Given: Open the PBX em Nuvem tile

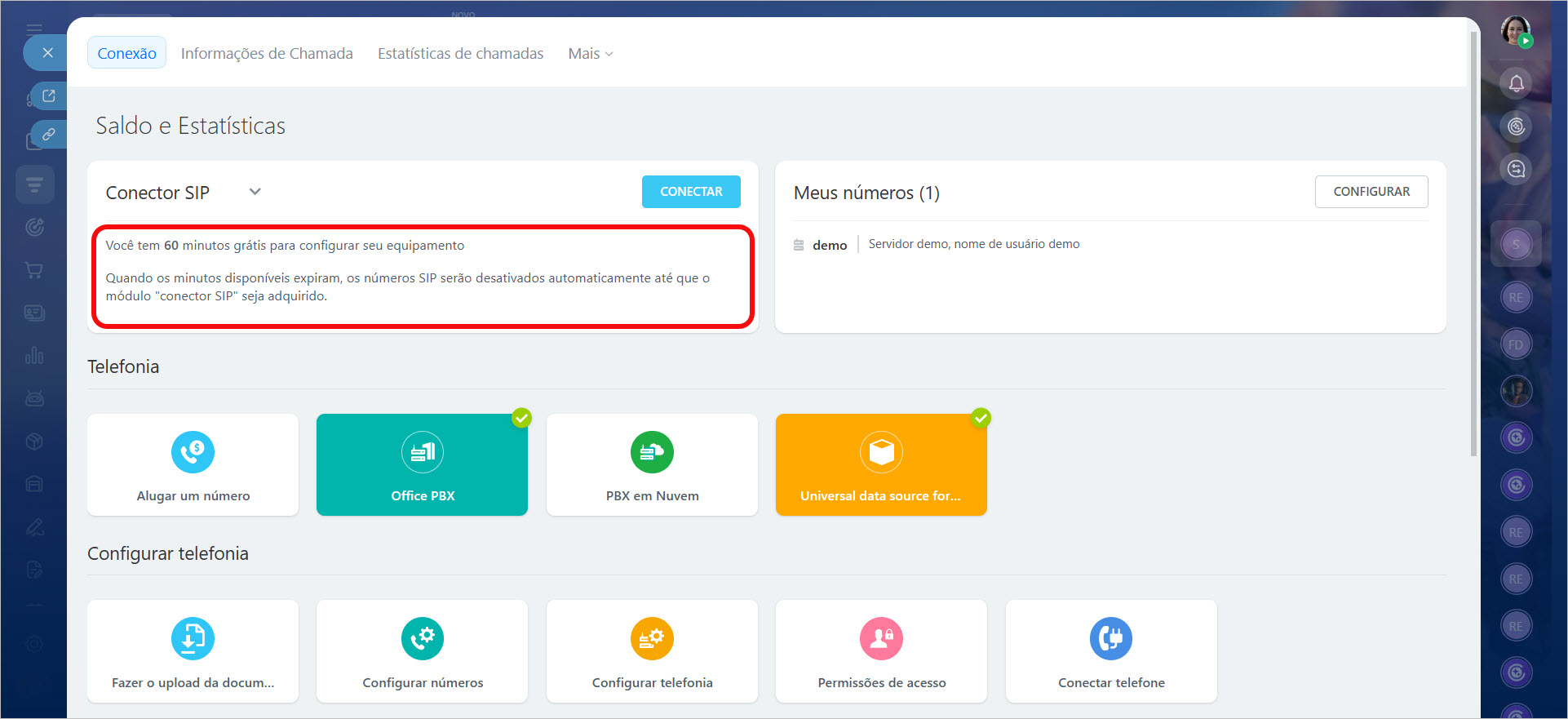Looking at the screenshot, I should click(652, 464).
